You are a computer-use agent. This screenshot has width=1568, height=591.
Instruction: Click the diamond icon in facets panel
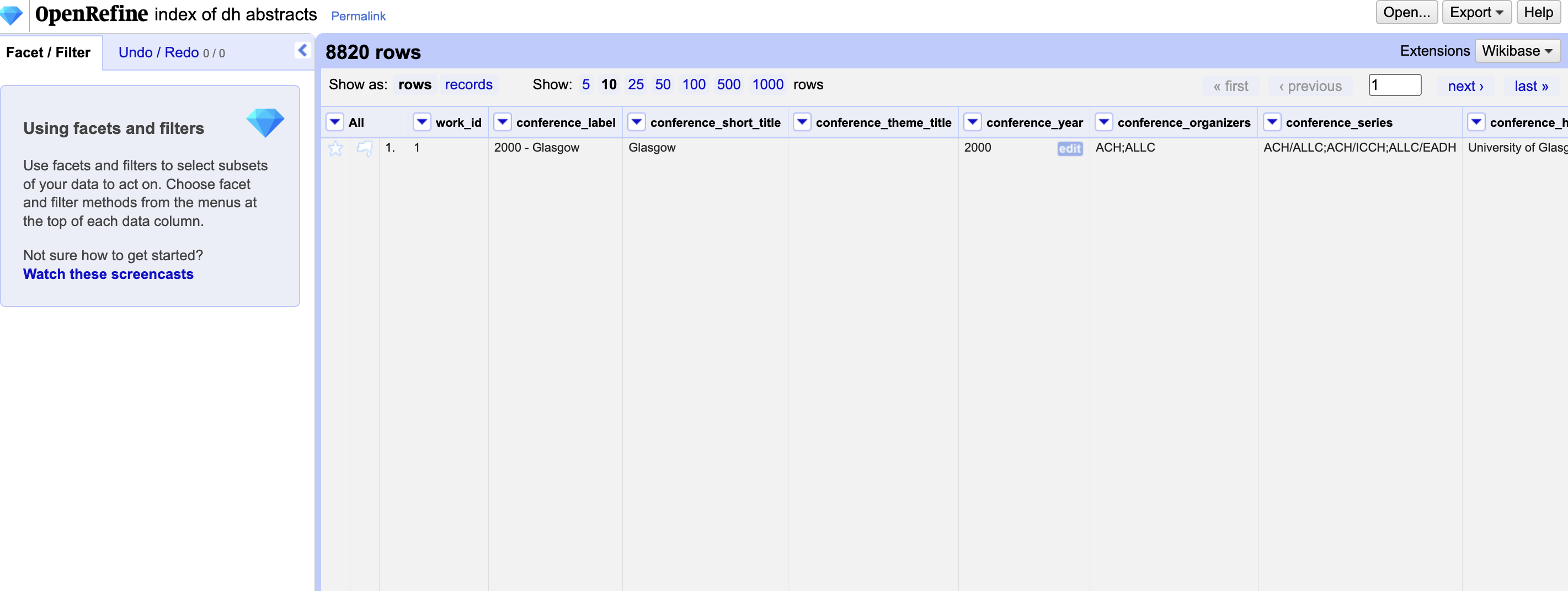tap(265, 122)
